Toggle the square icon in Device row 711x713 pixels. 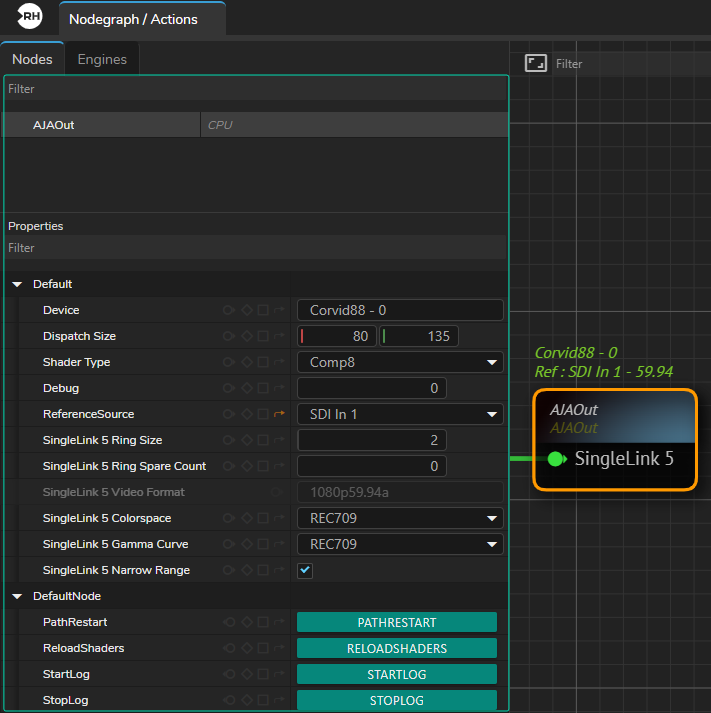pyautogui.click(x=263, y=310)
